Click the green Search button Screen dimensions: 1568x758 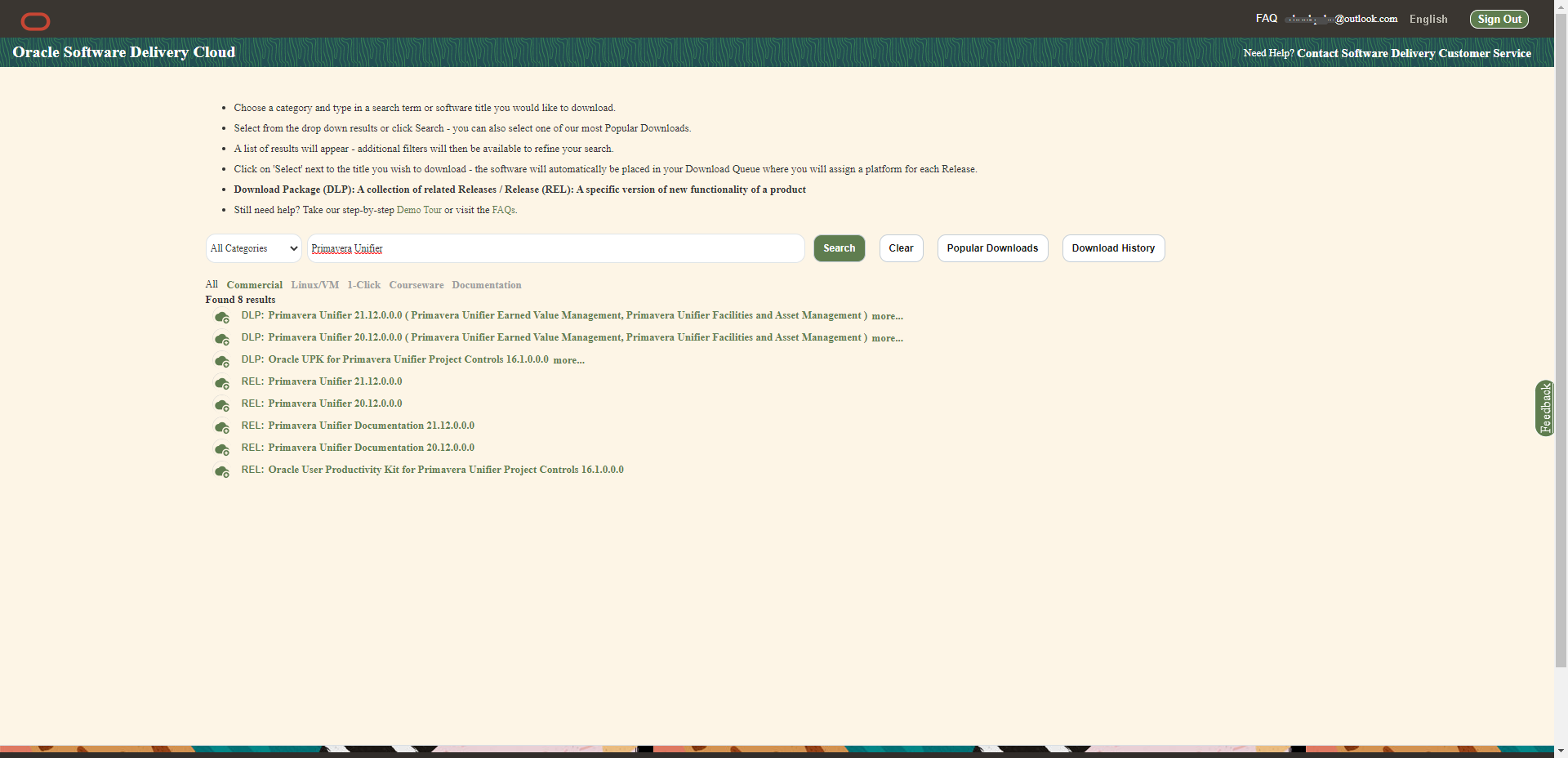839,248
